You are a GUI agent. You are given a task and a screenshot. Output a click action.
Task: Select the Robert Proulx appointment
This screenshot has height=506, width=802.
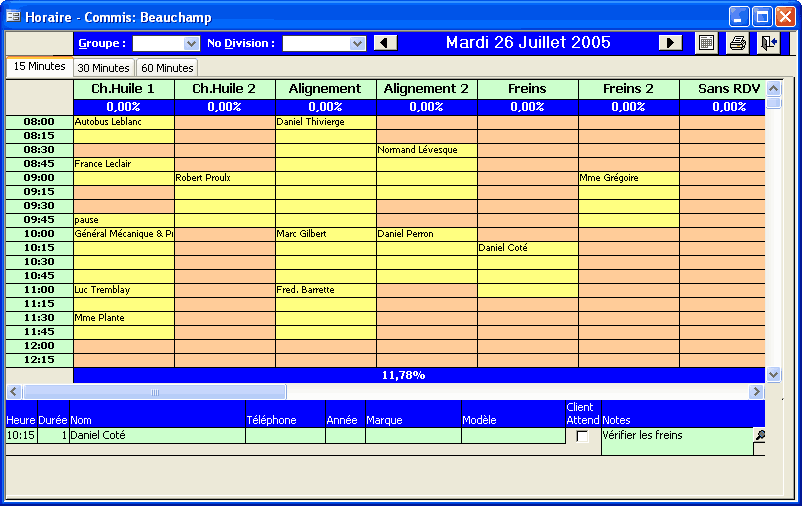point(225,178)
